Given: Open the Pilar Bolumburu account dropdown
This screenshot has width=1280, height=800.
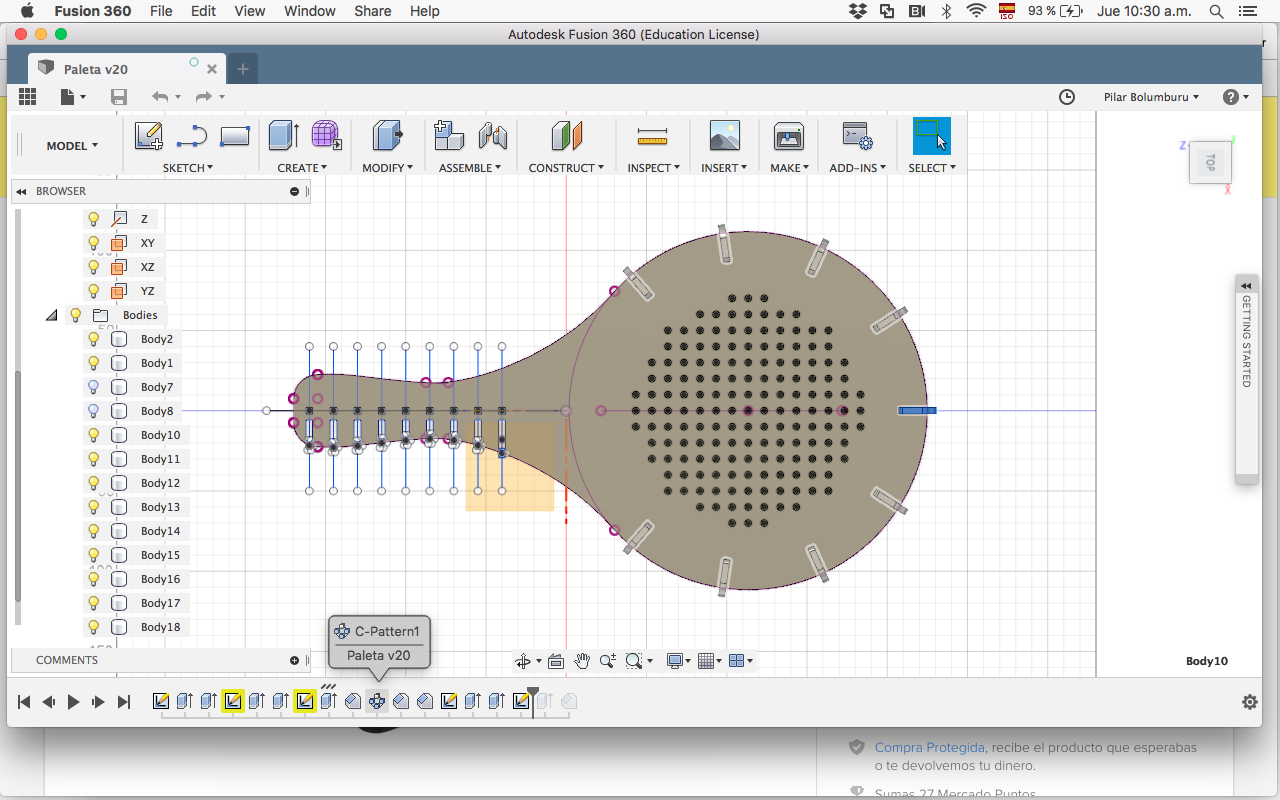Looking at the screenshot, I should pyautogui.click(x=1151, y=97).
